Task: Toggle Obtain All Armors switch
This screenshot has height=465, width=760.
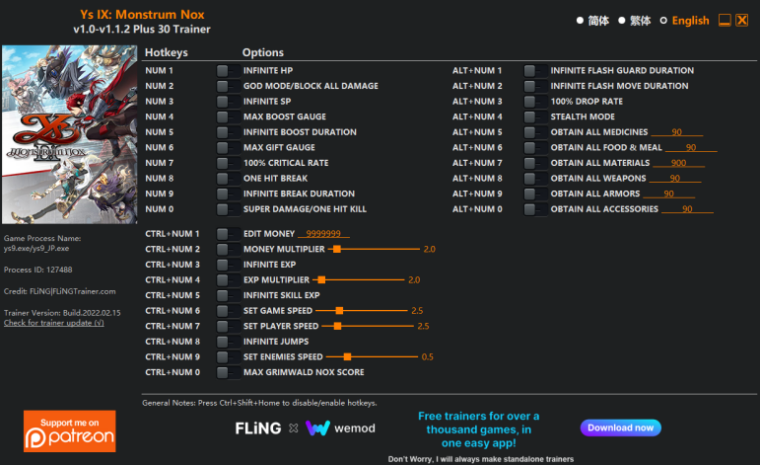Action: tap(535, 194)
